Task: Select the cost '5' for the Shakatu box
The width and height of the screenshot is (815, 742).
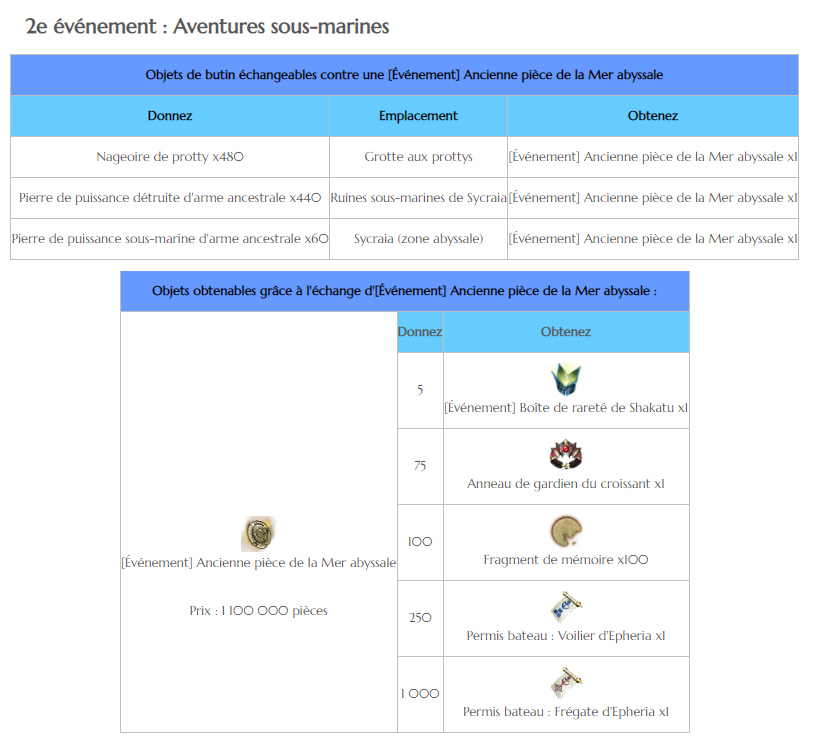Action: point(420,390)
